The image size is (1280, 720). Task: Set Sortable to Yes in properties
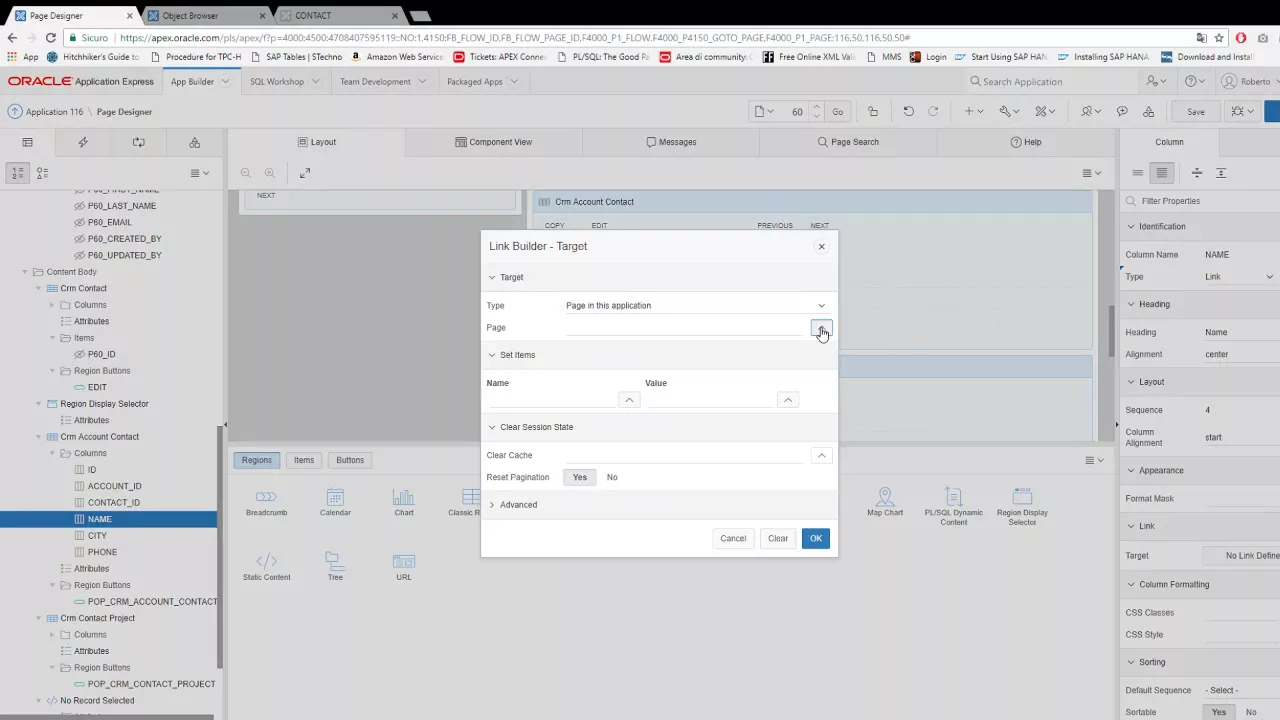pyautogui.click(x=1219, y=712)
